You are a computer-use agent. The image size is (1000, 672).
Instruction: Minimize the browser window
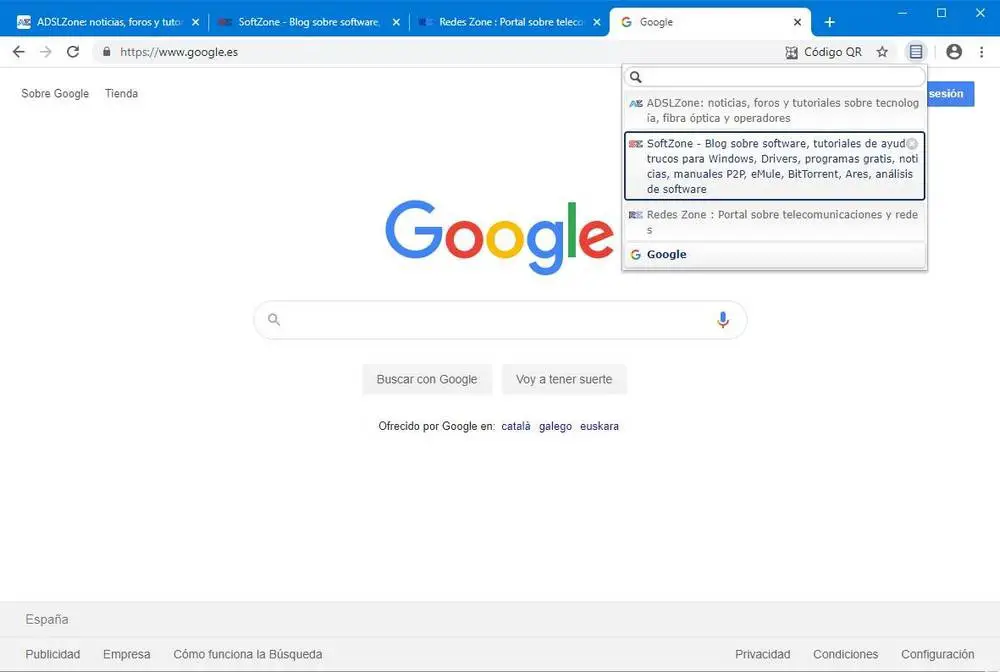pyautogui.click(x=902, y=13)
